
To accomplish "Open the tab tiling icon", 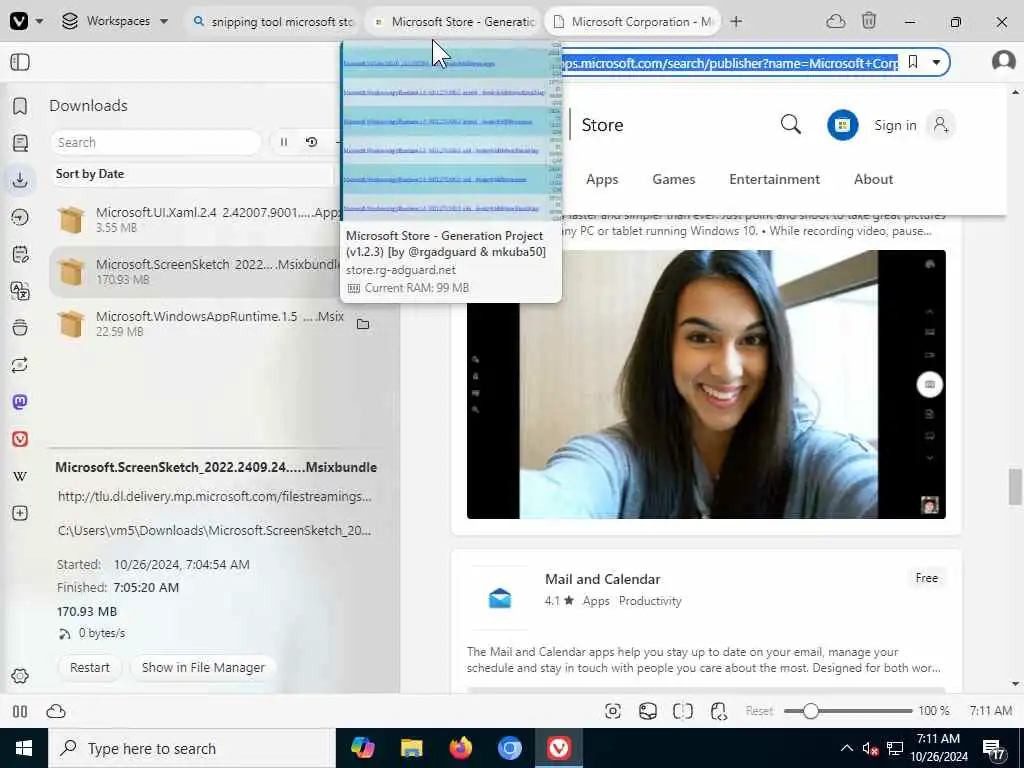I will point(682,711).
